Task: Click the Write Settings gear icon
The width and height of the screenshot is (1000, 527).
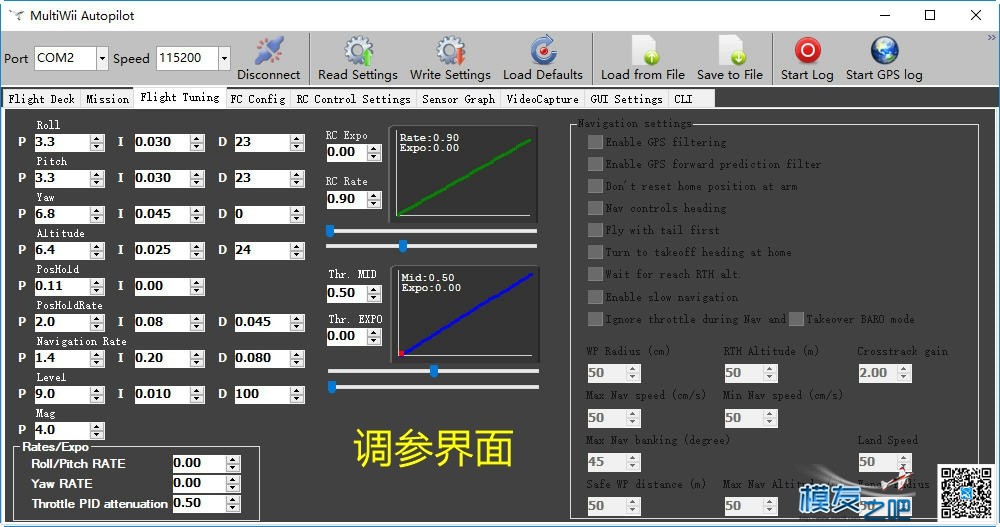Action: pyautogui.click(x=450, y=50)
